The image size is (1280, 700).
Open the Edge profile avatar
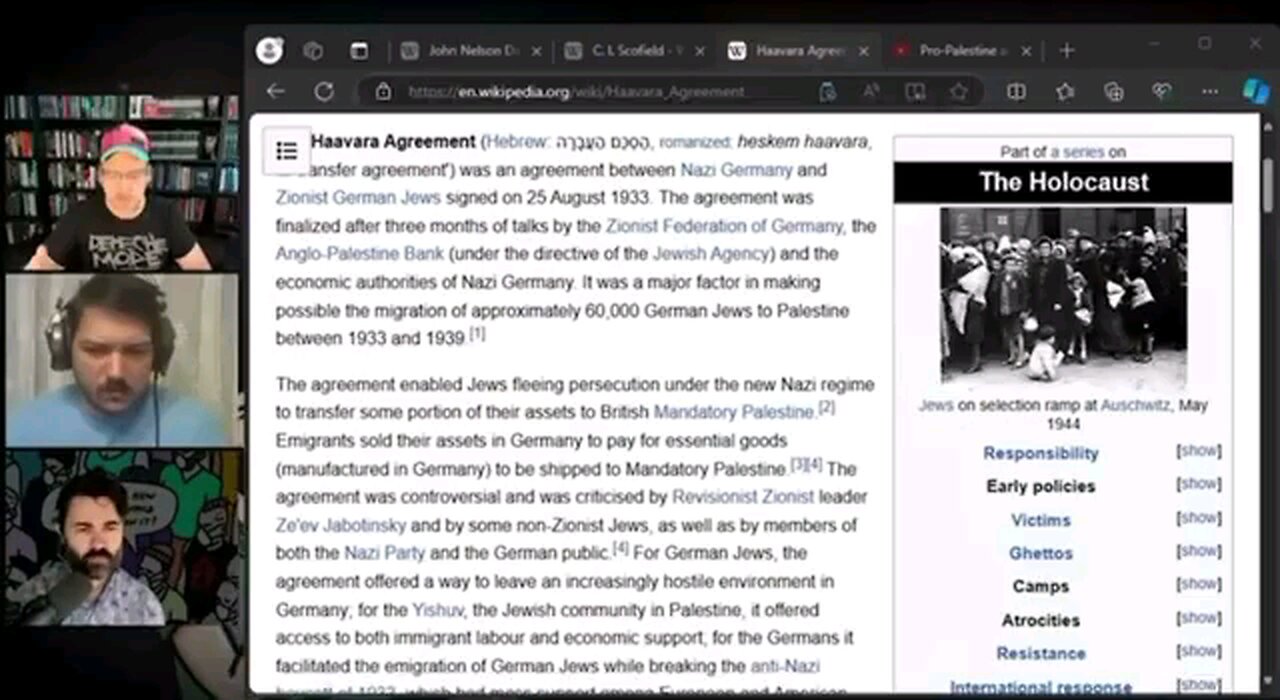tap(269, 51)
